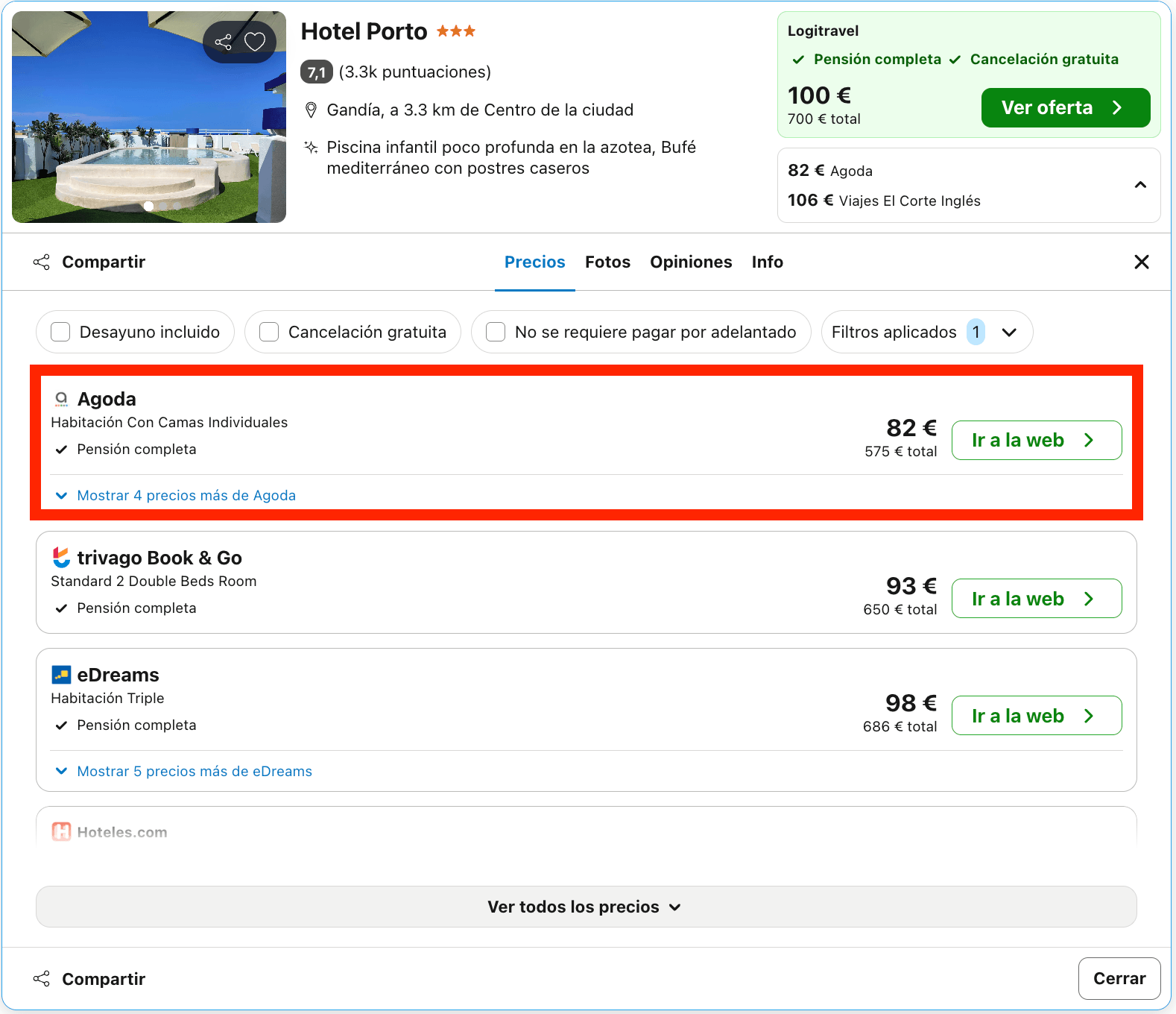This screenshot has height=1014, width=1176.
Task: Click the 106 € Viajes El Corte Inglés row
Action: coord(884,201)
